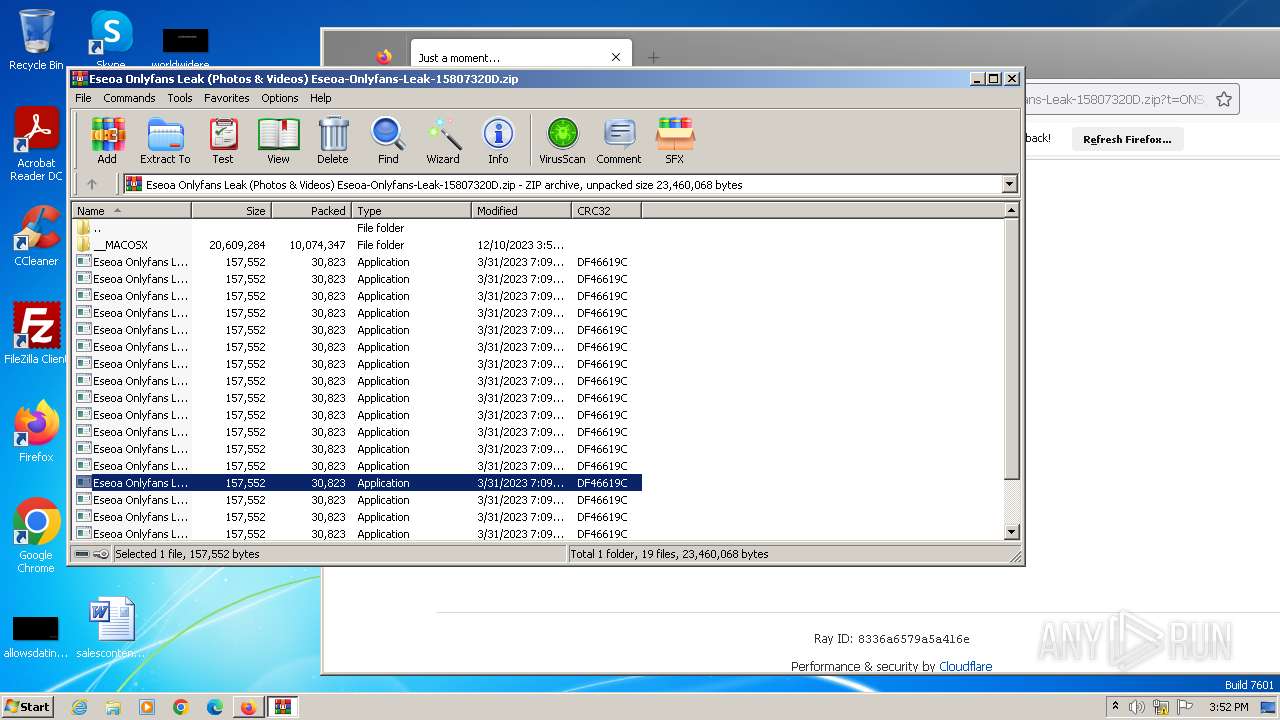This screenshot has width=1280, height=720.
Task: Click the volume speaker tray icon
Action: click(x=1137, y=707)
